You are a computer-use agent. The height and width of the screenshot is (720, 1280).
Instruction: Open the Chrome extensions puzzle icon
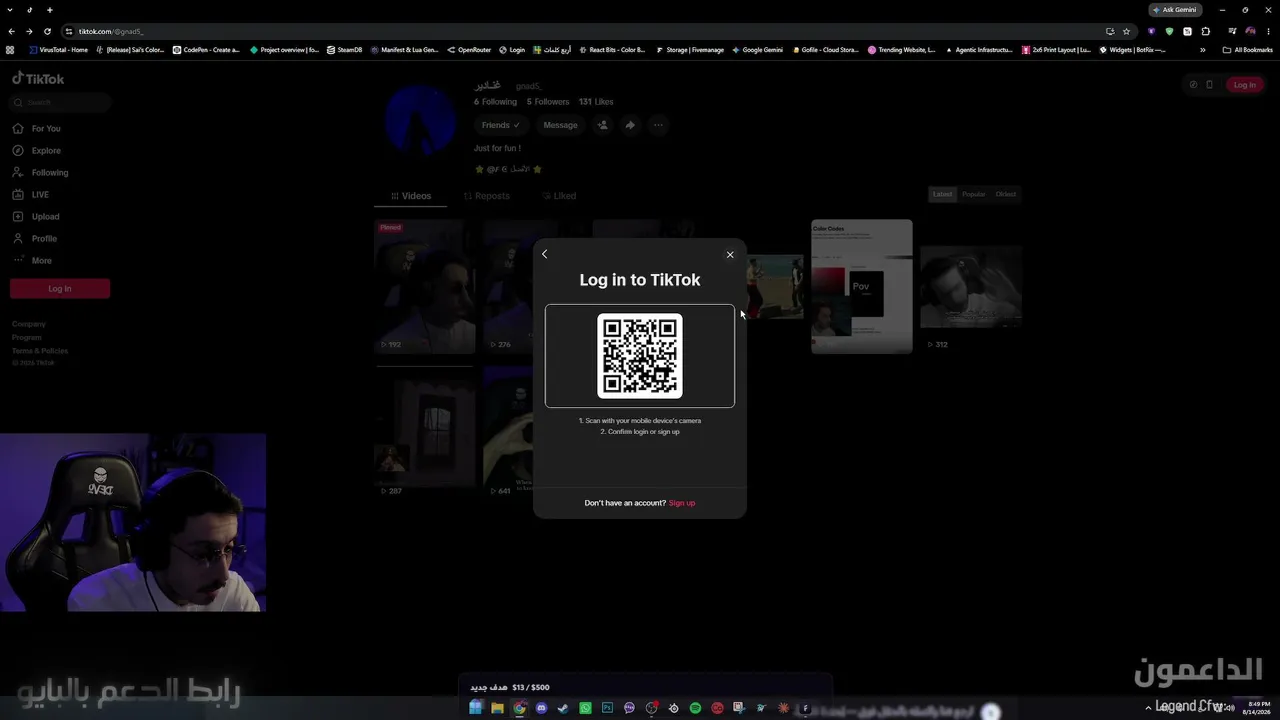pos(1205,31)
